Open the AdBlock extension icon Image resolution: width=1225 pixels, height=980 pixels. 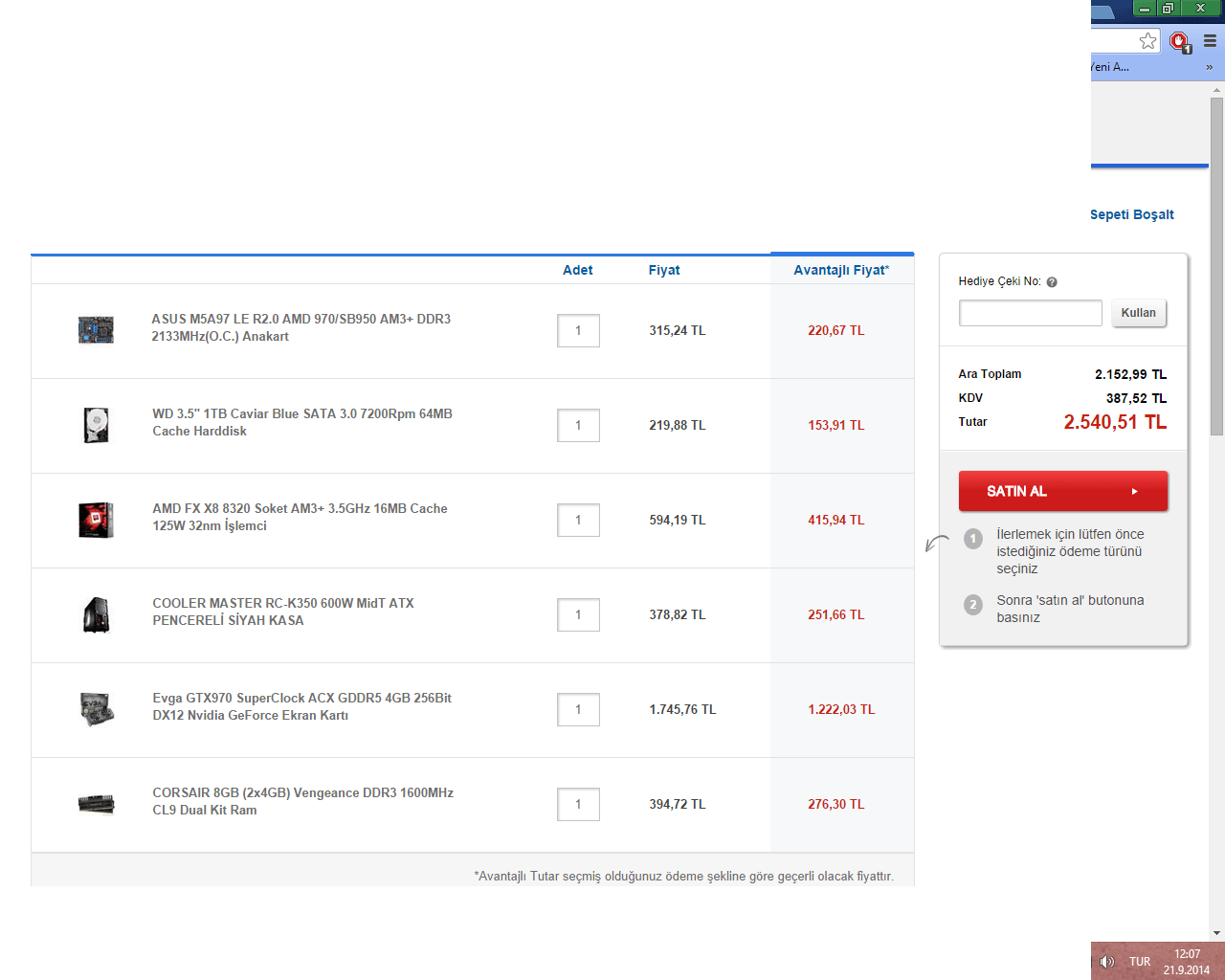(x=1180, y=42)
